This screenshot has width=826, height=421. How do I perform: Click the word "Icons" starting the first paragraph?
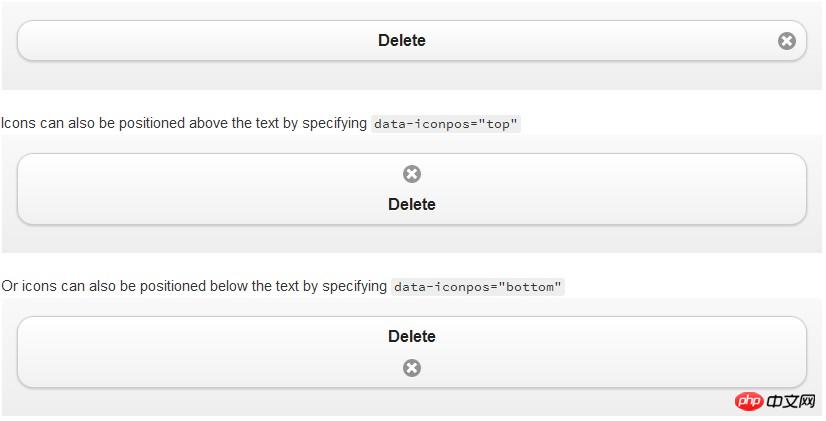(x=19, y=124)
